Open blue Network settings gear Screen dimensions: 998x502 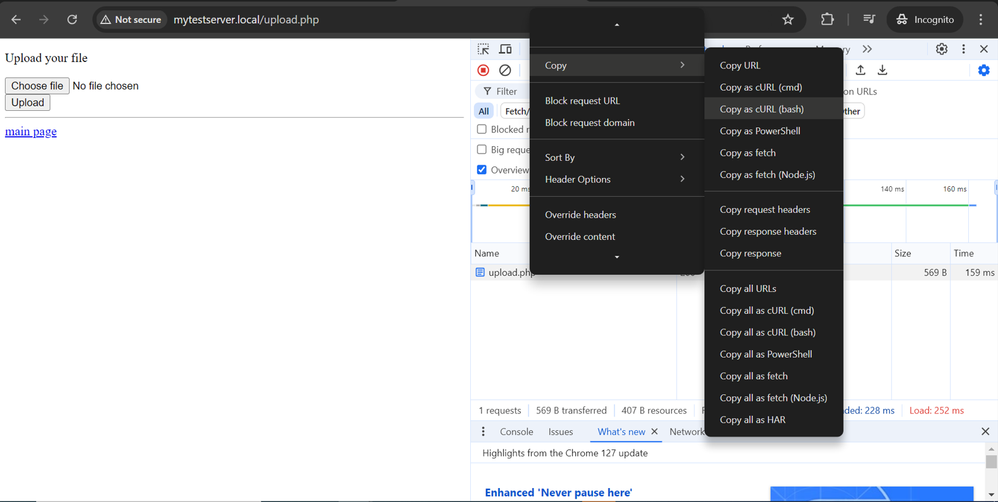tap(983, 70)
